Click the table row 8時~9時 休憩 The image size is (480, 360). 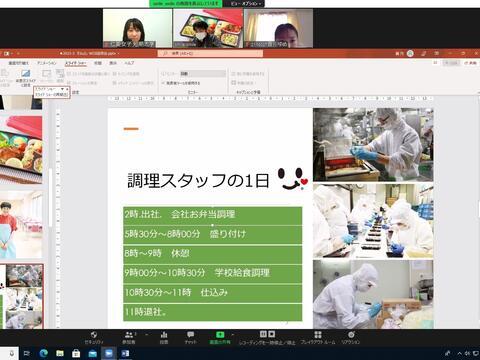[213, 254]
